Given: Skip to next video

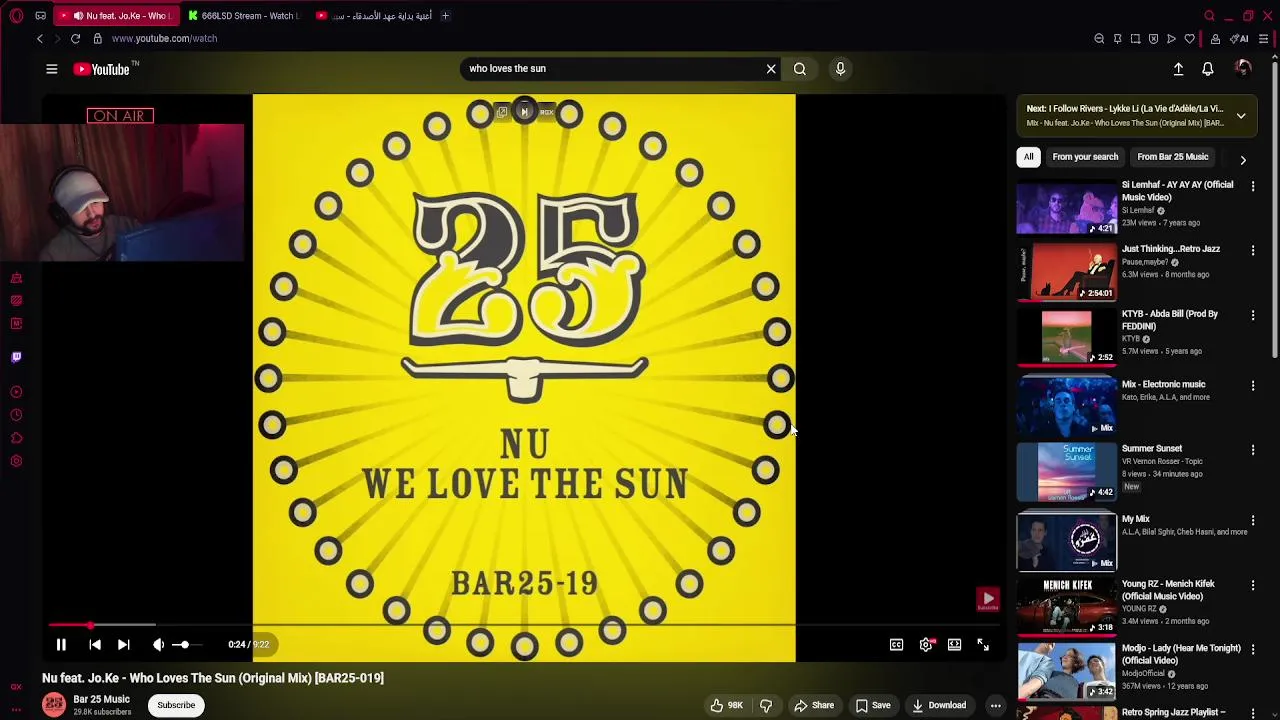Looking at the screenshot, I should (x=123, y=645).
